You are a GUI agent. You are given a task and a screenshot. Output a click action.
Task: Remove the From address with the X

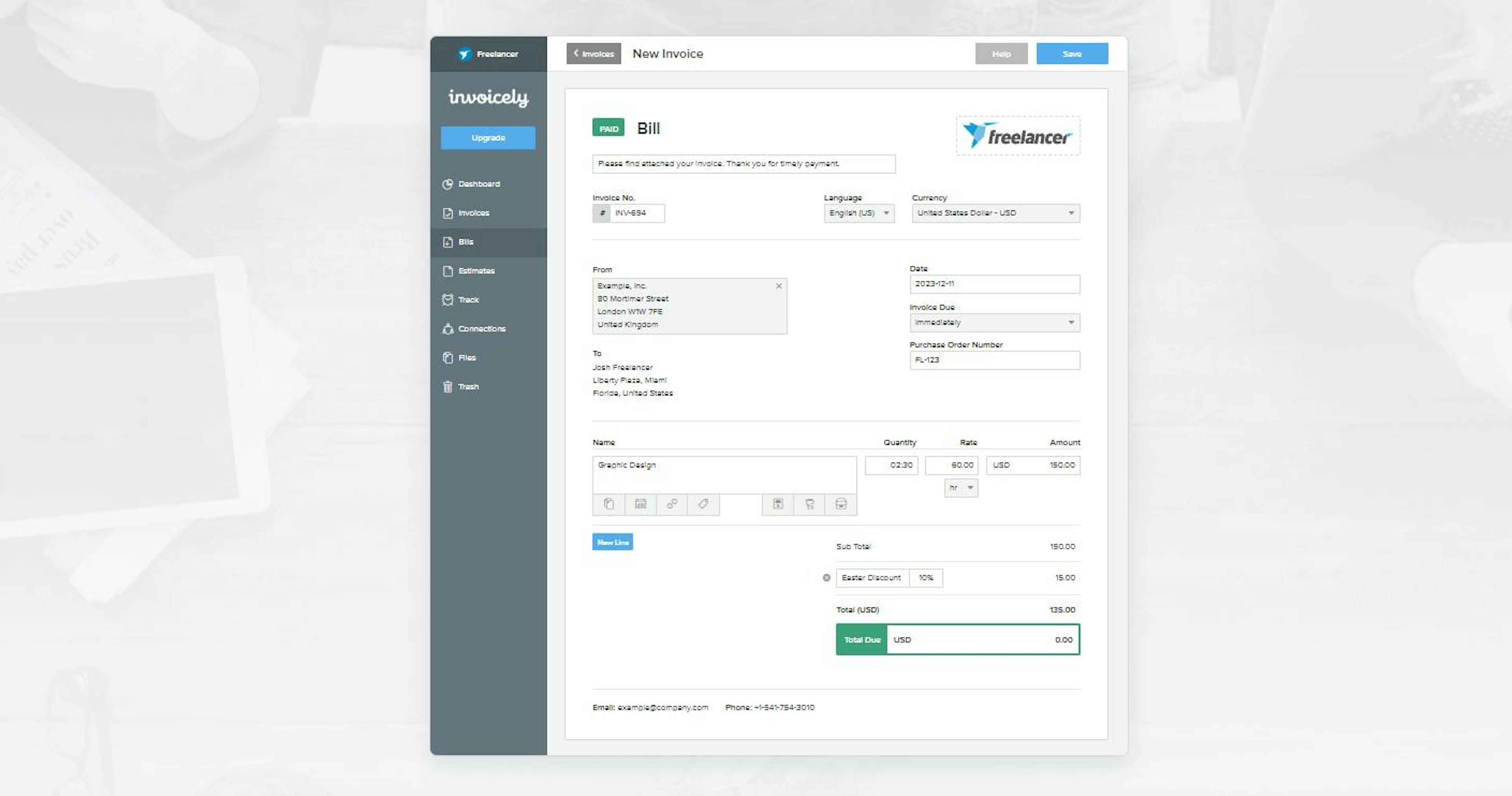pyautogui.click(x=779, y=286)
